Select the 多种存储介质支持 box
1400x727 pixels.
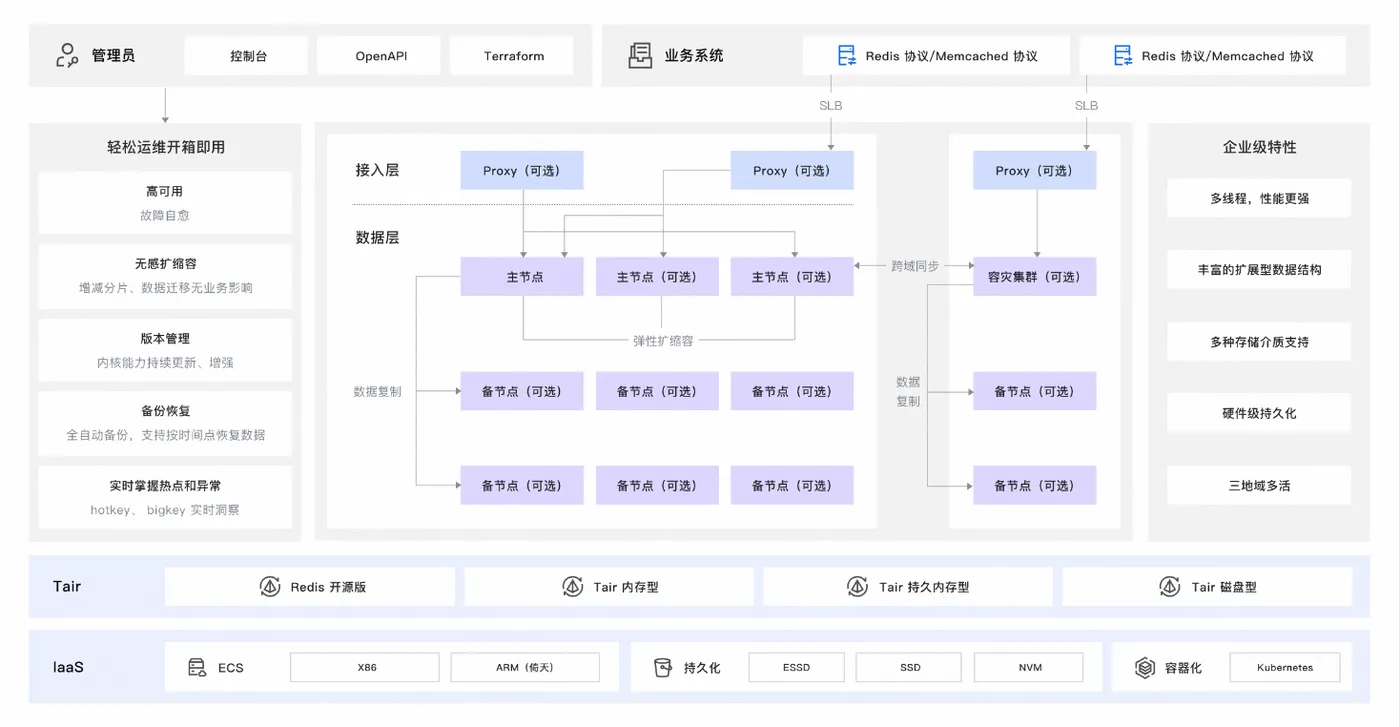(x=1259, y=342)
